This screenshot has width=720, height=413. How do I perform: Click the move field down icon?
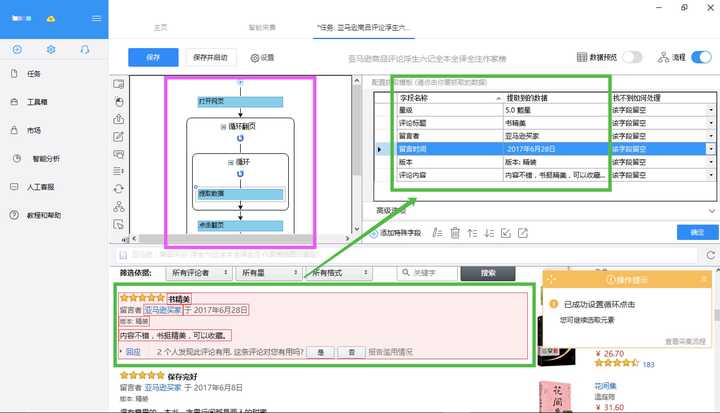coord(489,233)
